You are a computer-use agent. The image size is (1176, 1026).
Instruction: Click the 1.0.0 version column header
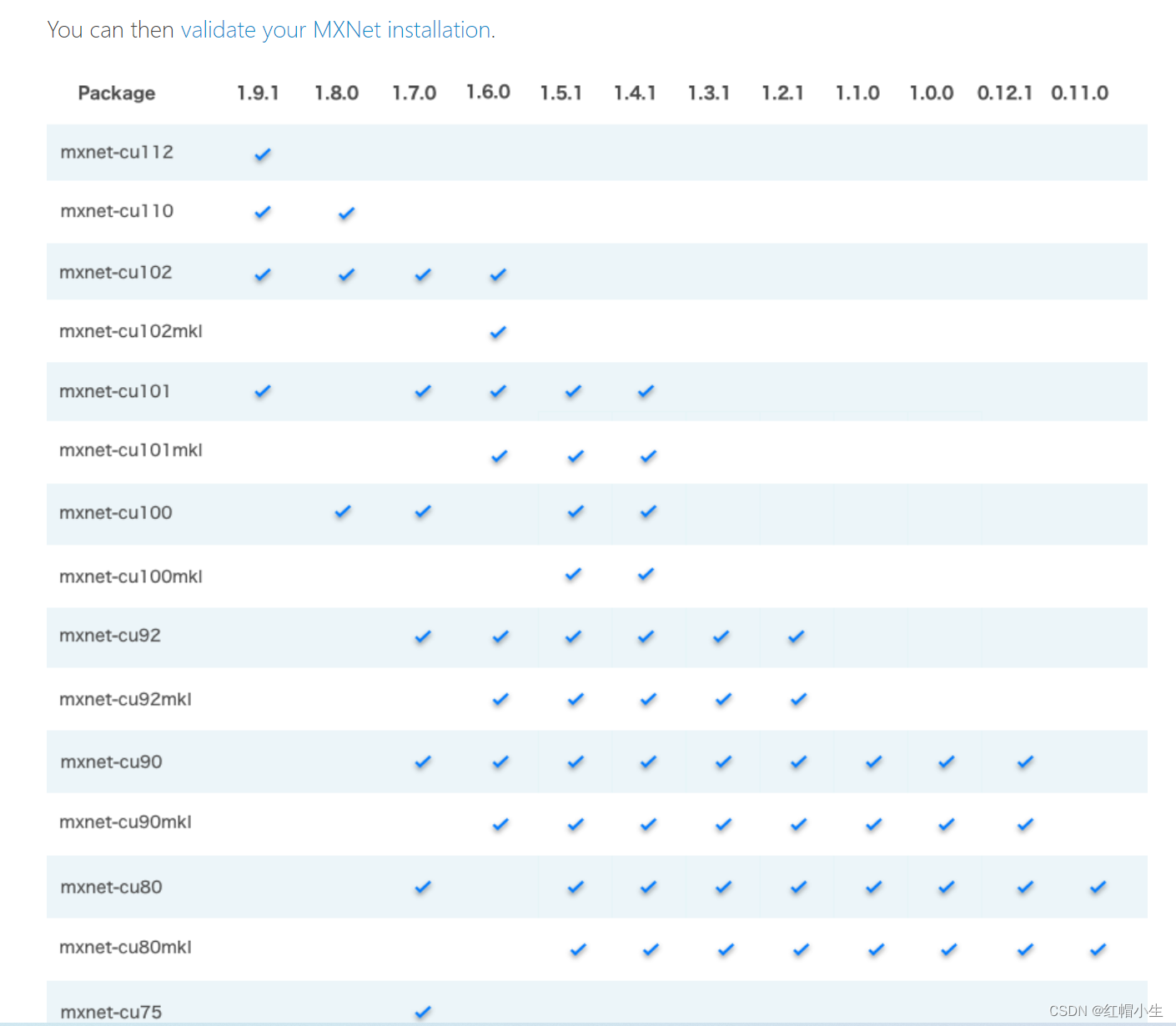pyautogui.click(x=932, y=93)
